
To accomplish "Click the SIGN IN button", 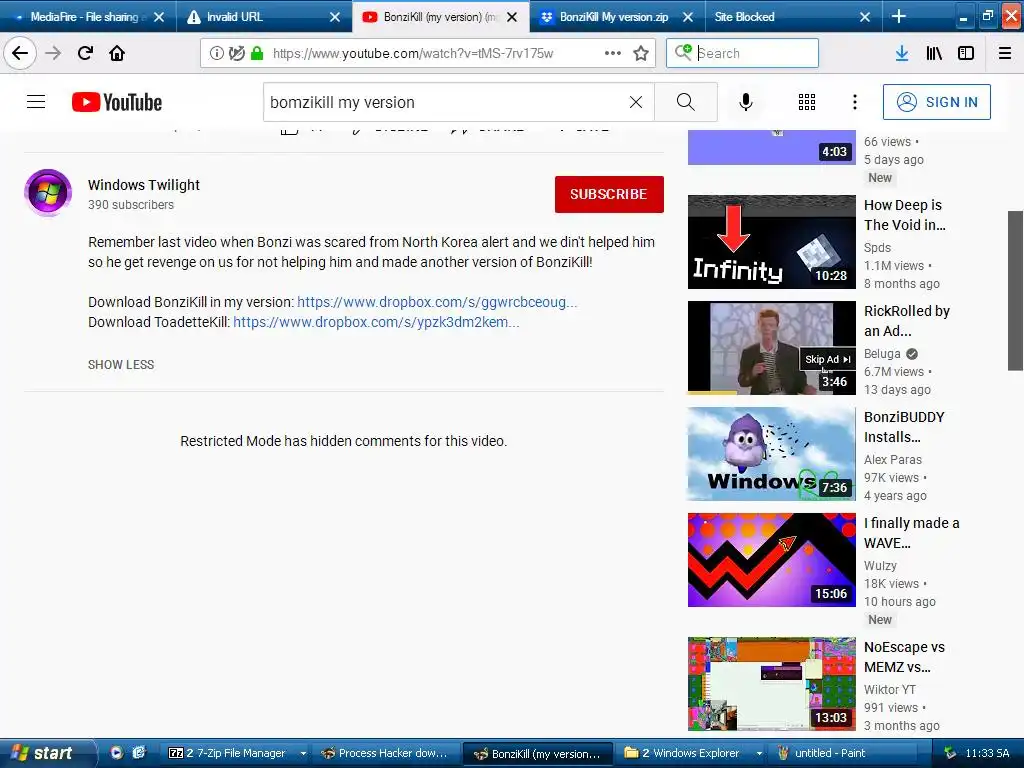I will tap(936, 102).
